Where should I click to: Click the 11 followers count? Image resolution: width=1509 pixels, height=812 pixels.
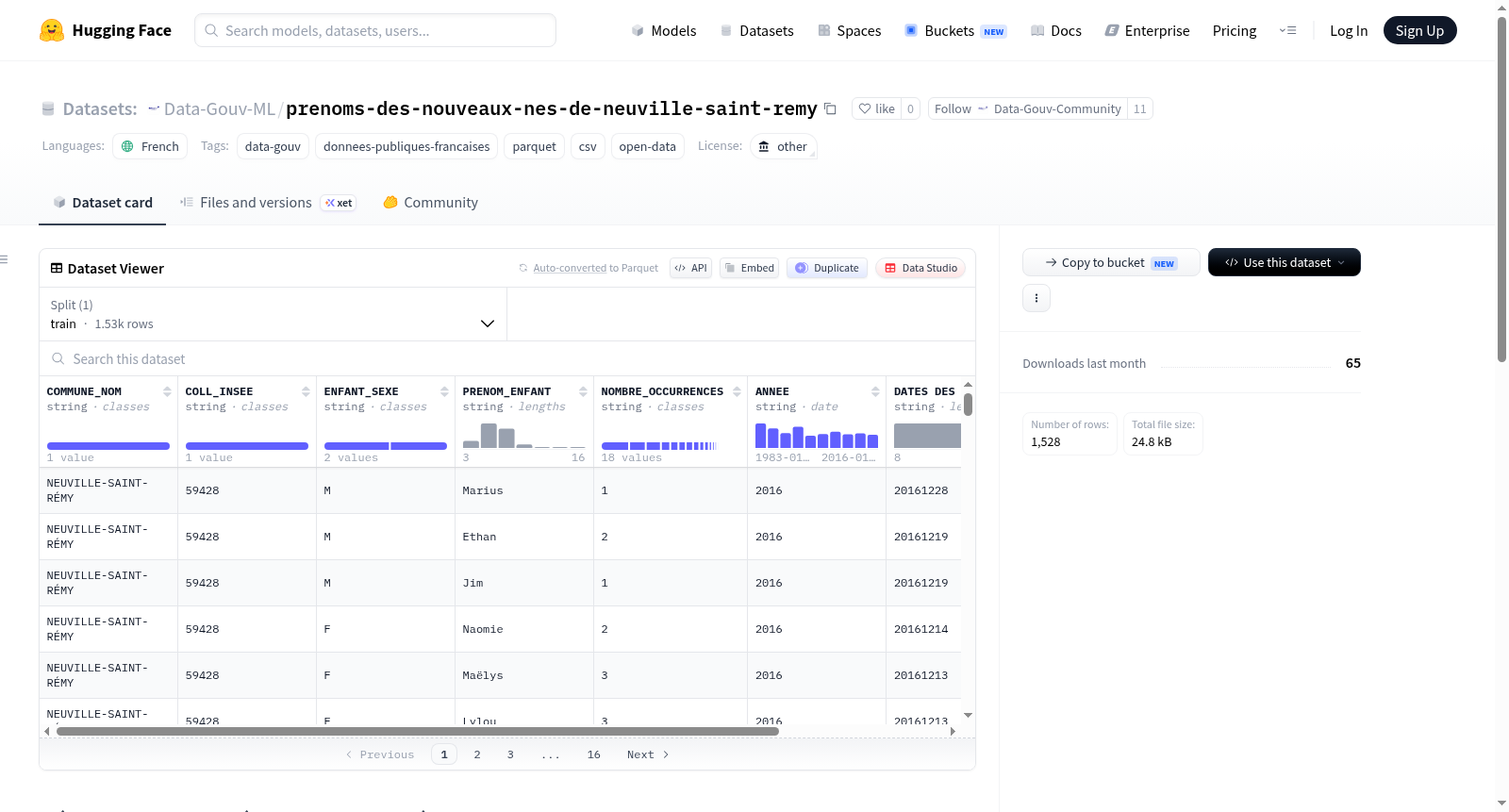(x=1140, y=108)
